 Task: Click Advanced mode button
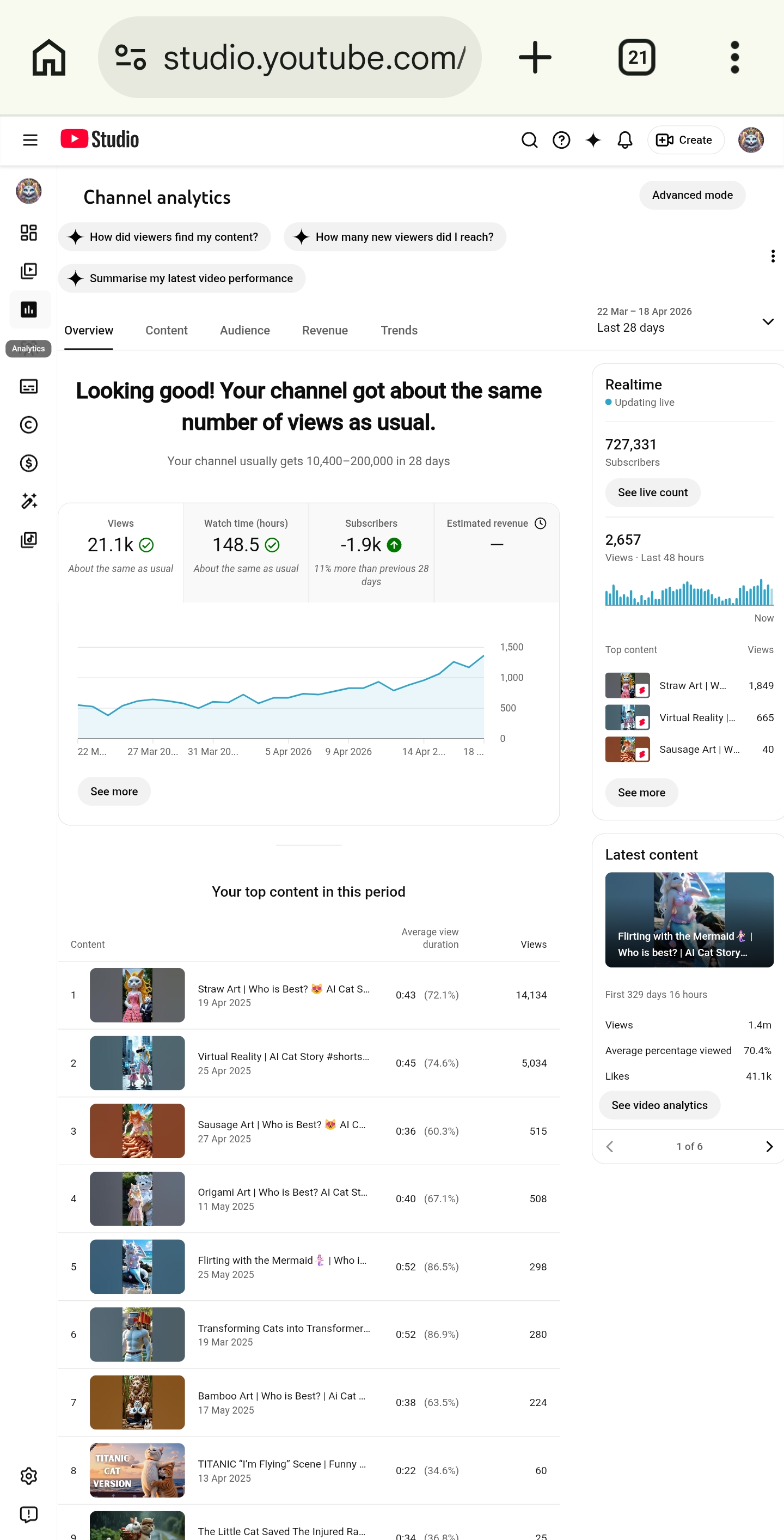pyautogui.click(x=692, y=195)
